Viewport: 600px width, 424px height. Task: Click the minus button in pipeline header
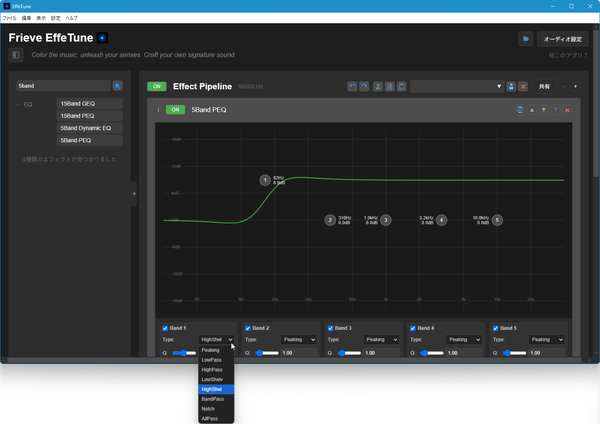pyautogui.click(x=564, y=86)
